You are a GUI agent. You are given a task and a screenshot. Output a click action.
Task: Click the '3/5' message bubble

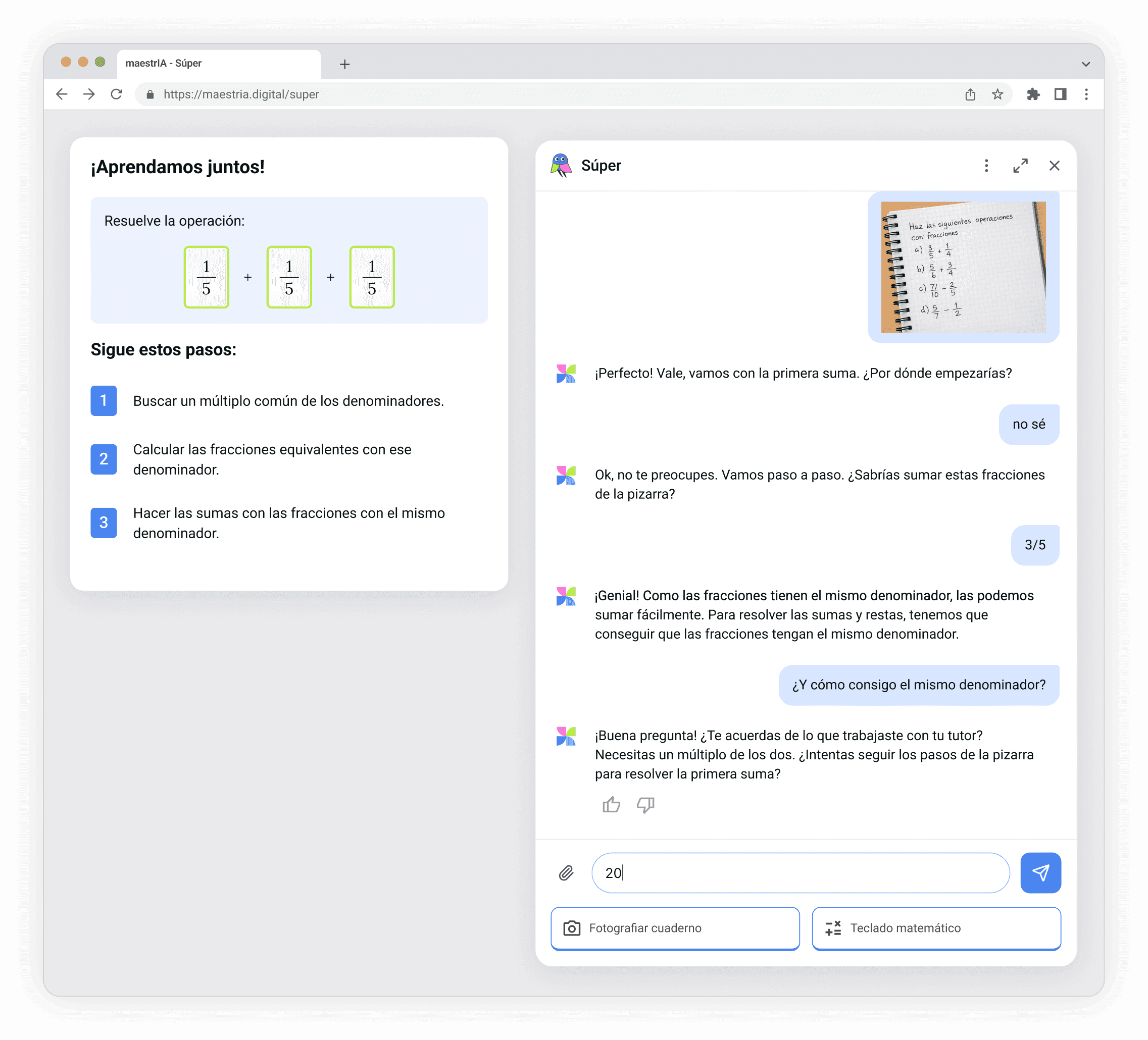click(1035, 545)
